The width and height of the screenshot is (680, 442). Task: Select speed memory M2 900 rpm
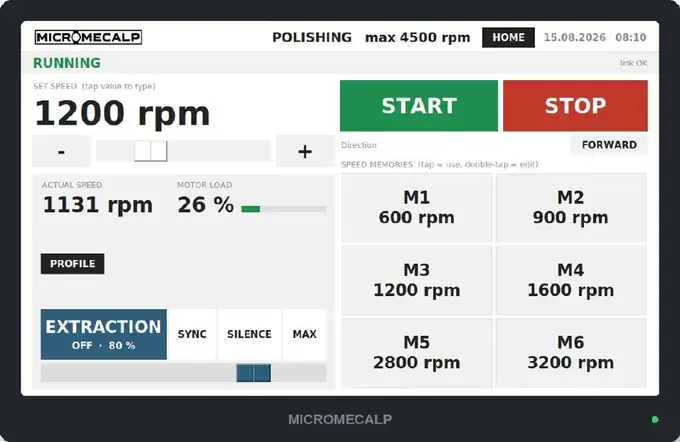click(x=571, y=207)
